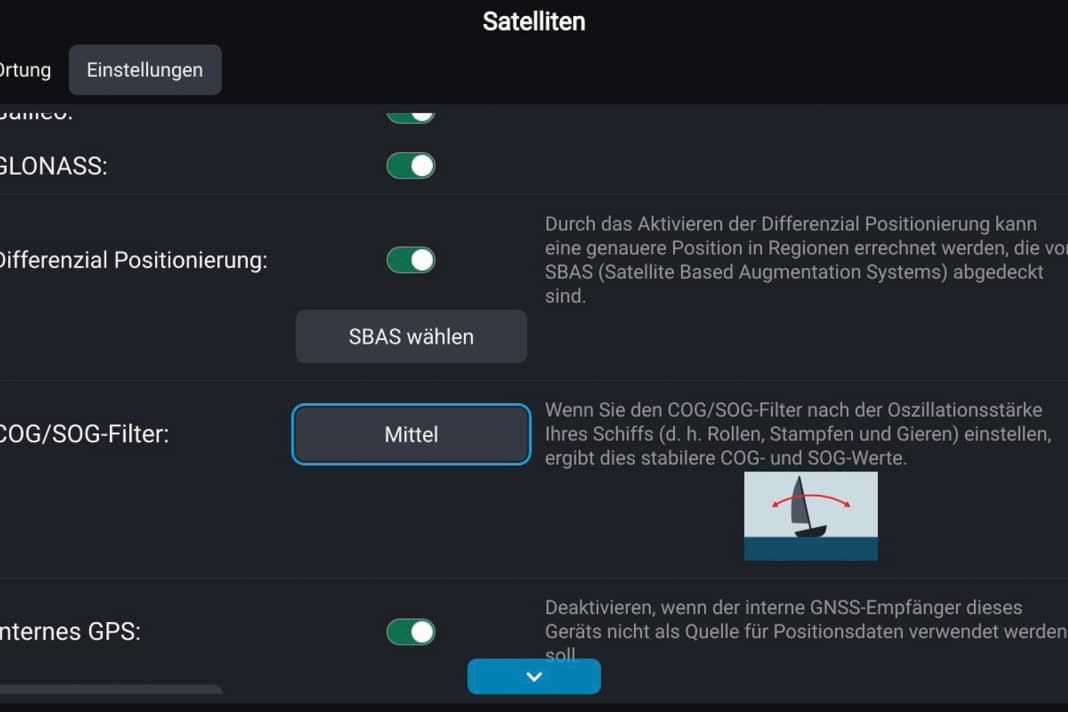Click the COG/SOG filter description text

coord(795,434)
